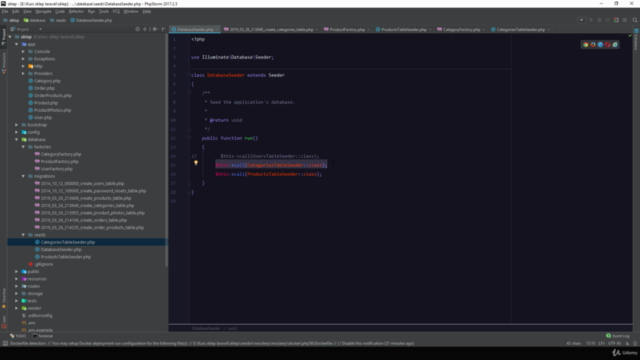Expand the Http folder
The height and width of the screenshot is (360, 640).
[23, 66]
